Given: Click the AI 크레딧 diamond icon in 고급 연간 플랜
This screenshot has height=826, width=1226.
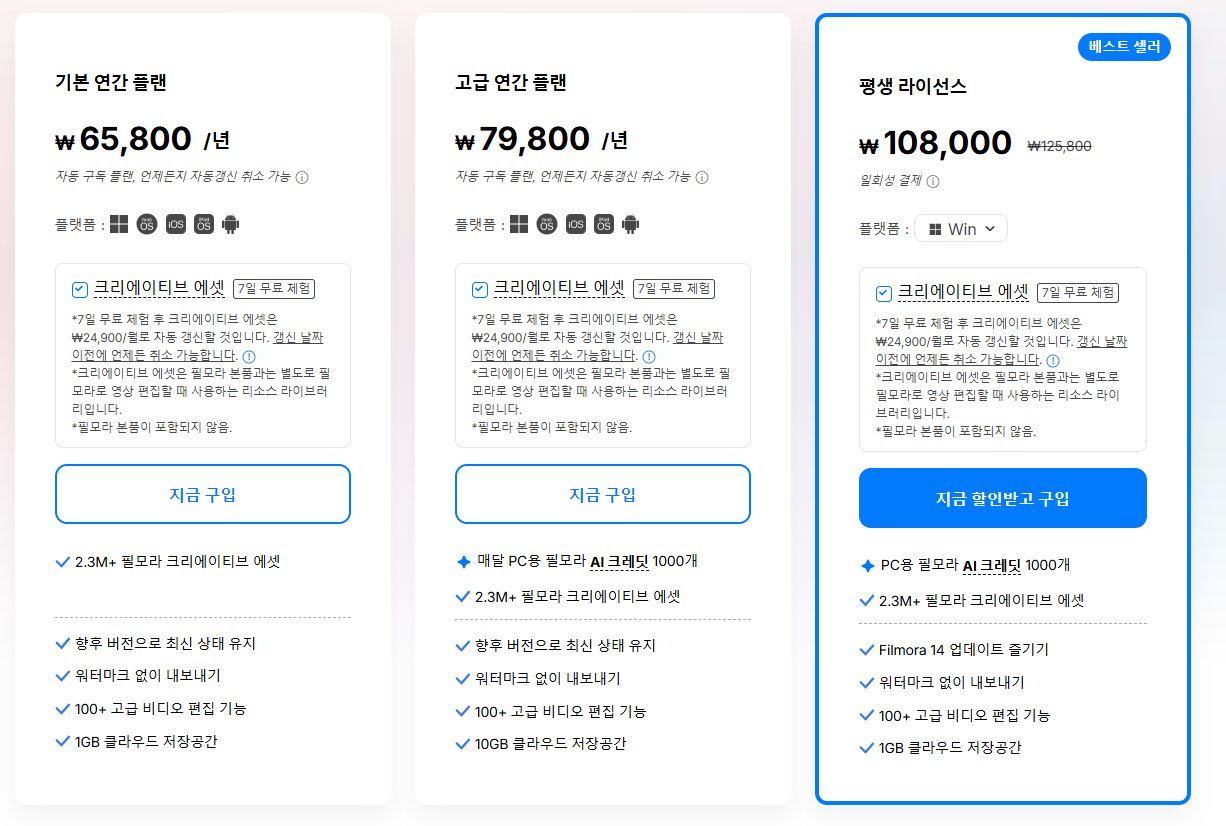Looking at the screenshot, I should [463, 561].
